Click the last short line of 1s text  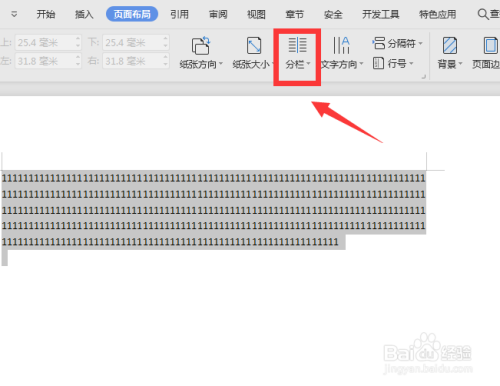pyautogui.click(x=170, y=242)
